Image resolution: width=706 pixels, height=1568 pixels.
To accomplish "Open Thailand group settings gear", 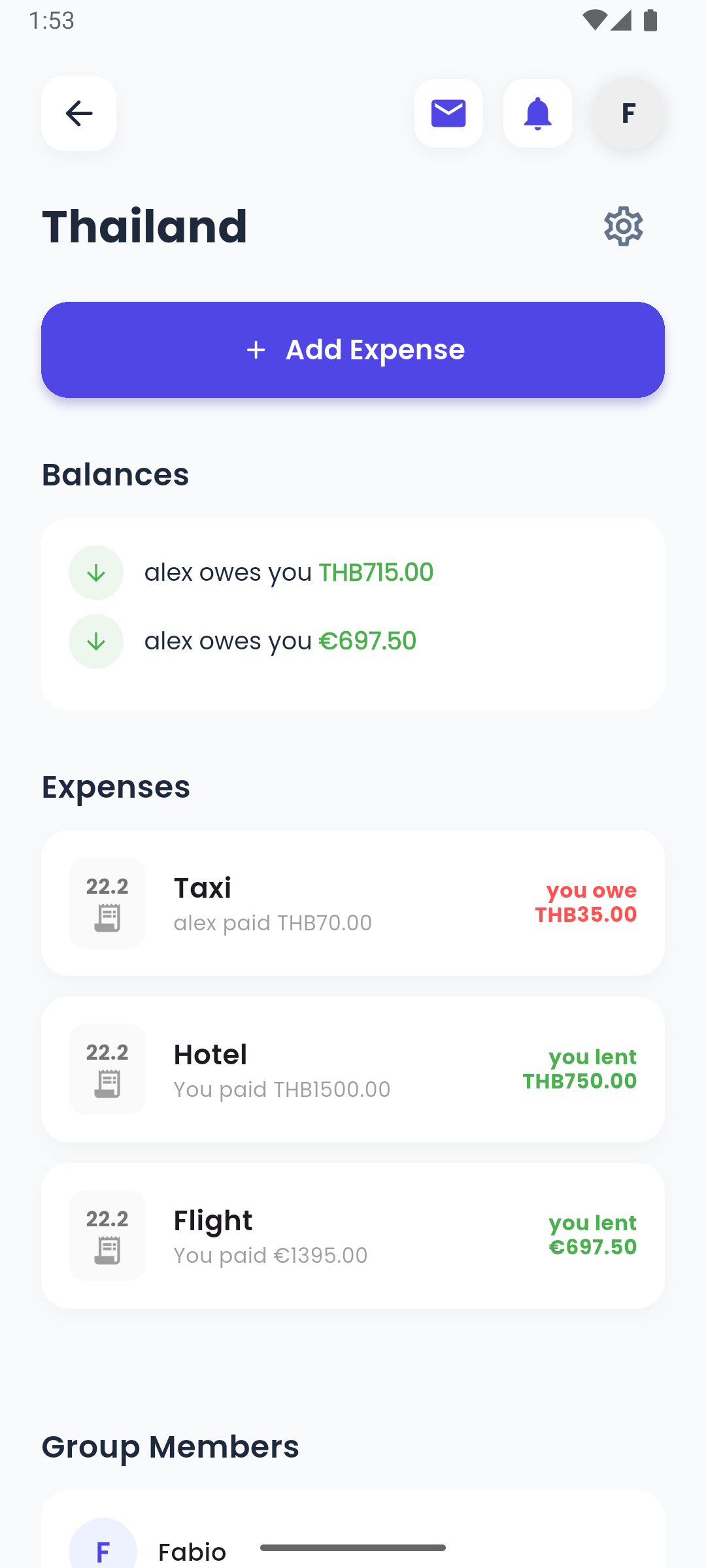I will pyautogui.click(x=623, y=227).
